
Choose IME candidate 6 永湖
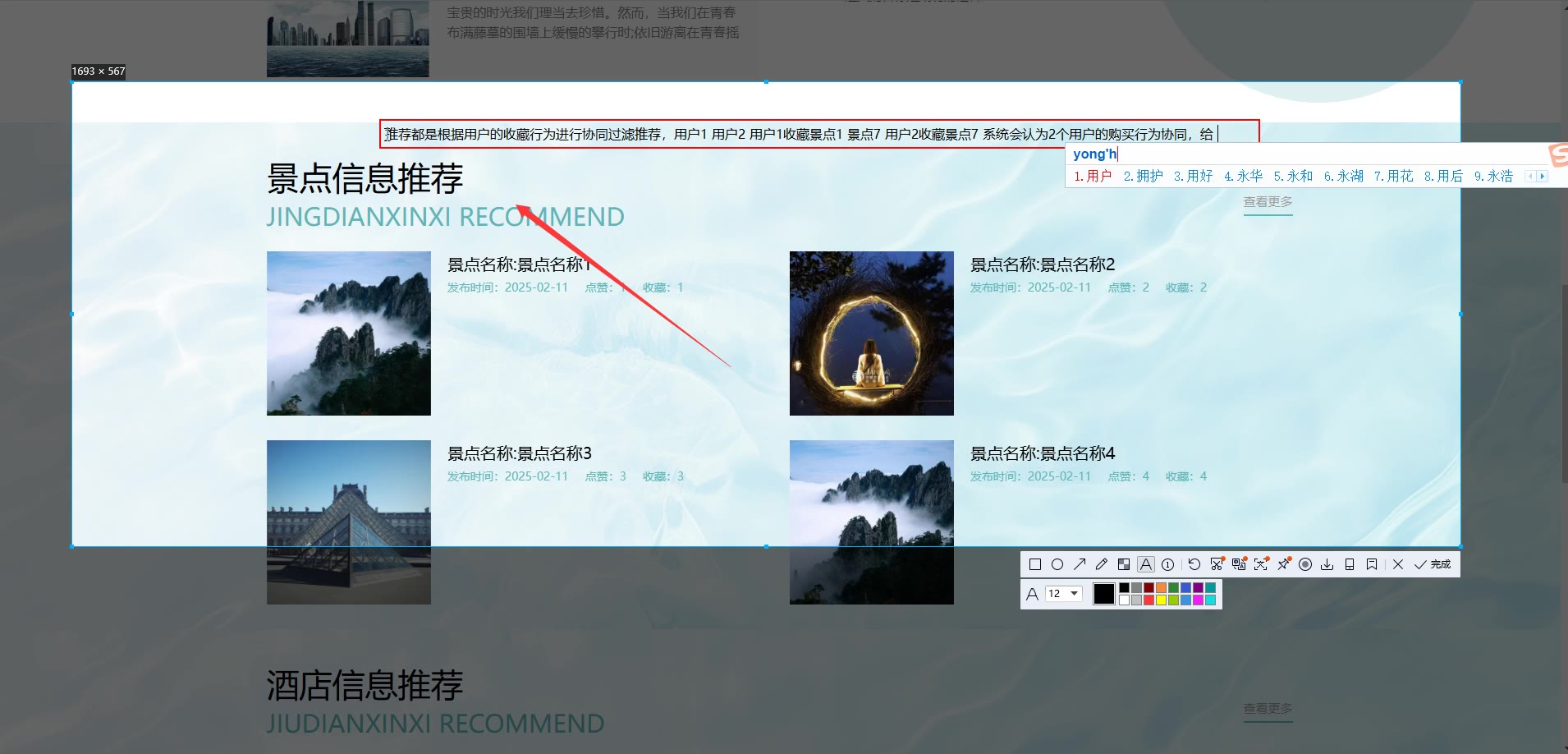coord(1344,176)
